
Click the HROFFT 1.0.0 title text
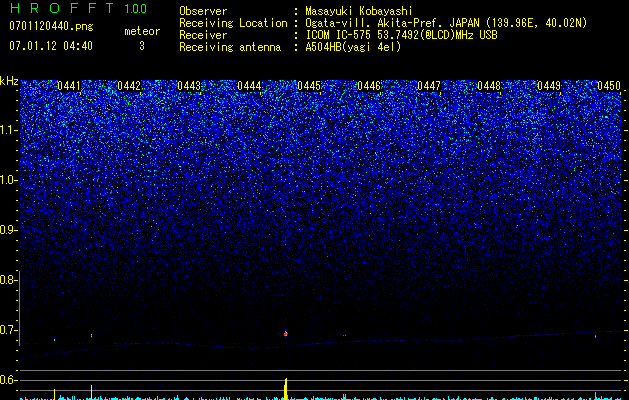[x=78, y=8]
